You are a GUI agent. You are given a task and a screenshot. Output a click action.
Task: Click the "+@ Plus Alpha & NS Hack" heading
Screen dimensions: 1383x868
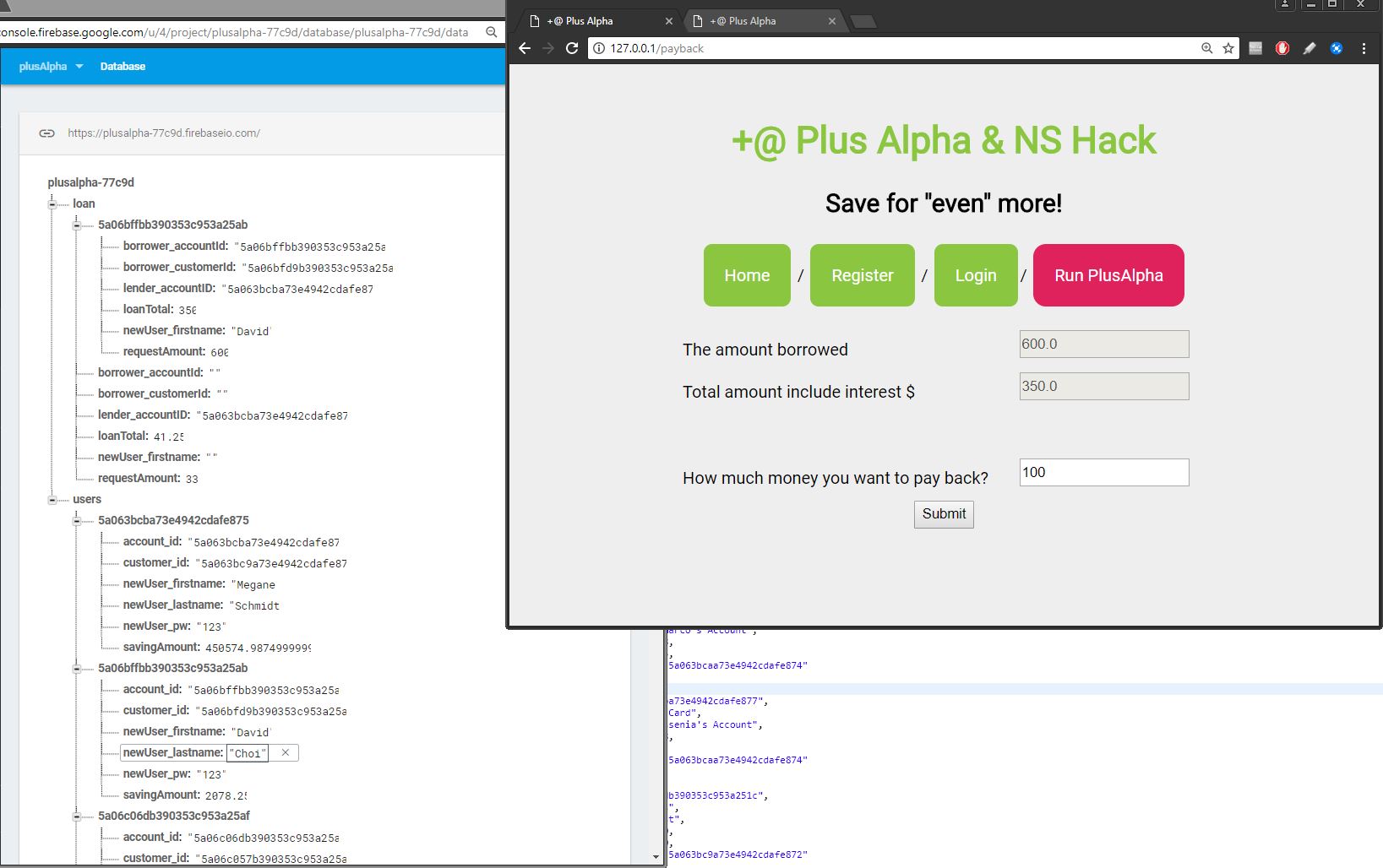[944, 140]
